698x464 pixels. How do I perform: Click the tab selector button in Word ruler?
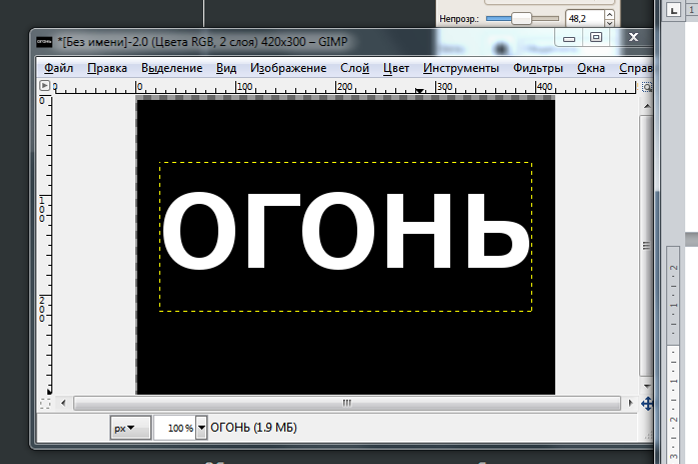[x=674, y=10]
